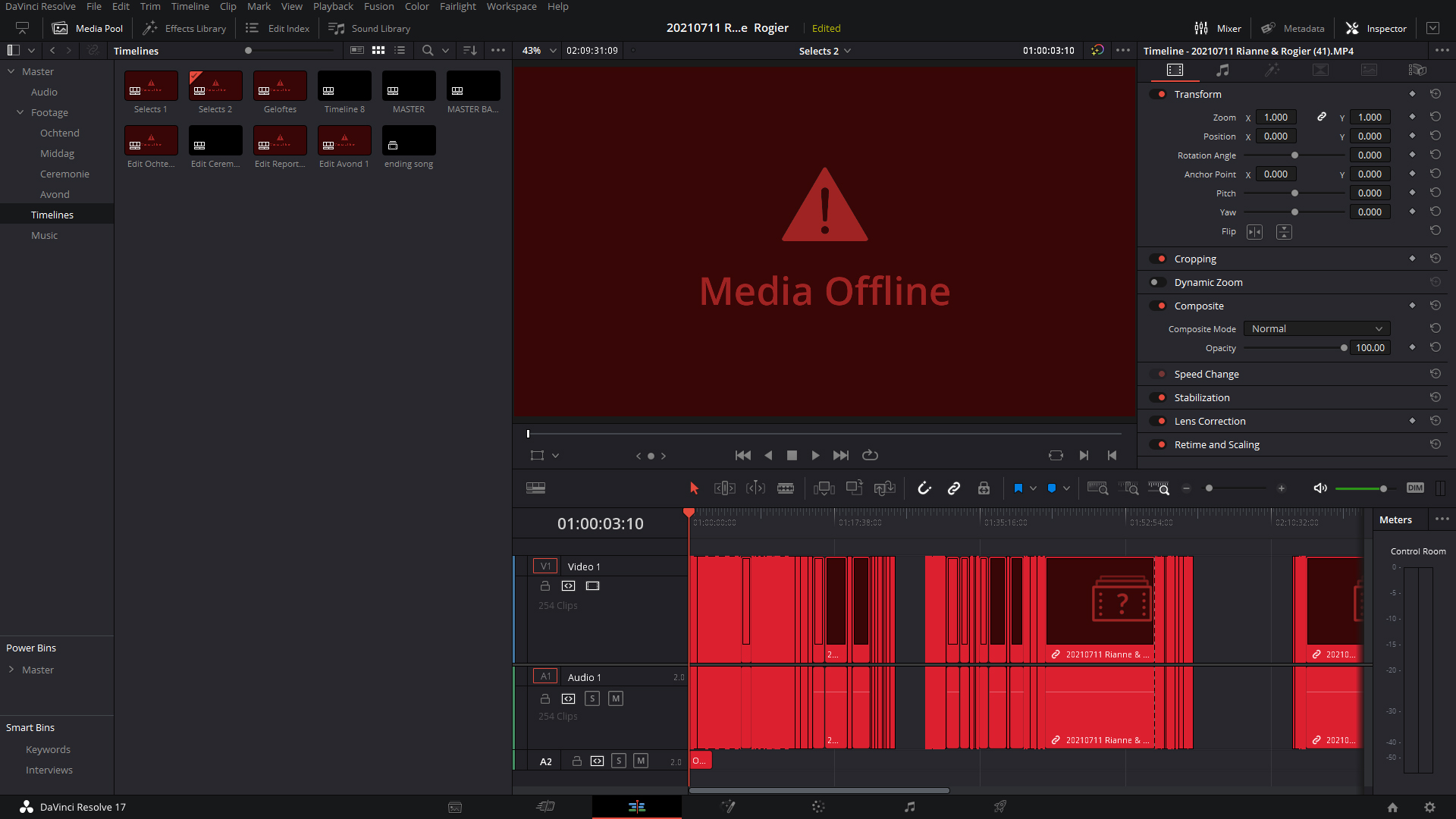The image size is (1456, 819).
Task: Toggle Lens Correction on or off
Action: coord(1158,421)
